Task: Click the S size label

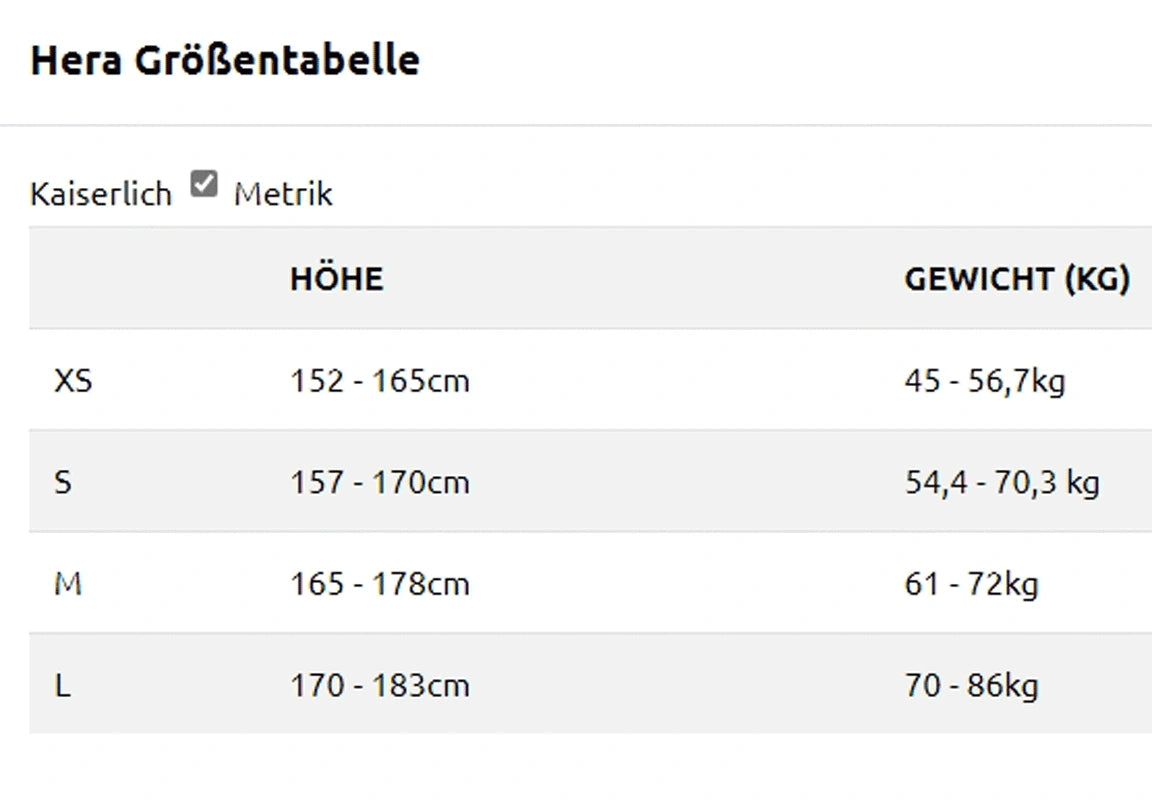Action: [63, 483]
